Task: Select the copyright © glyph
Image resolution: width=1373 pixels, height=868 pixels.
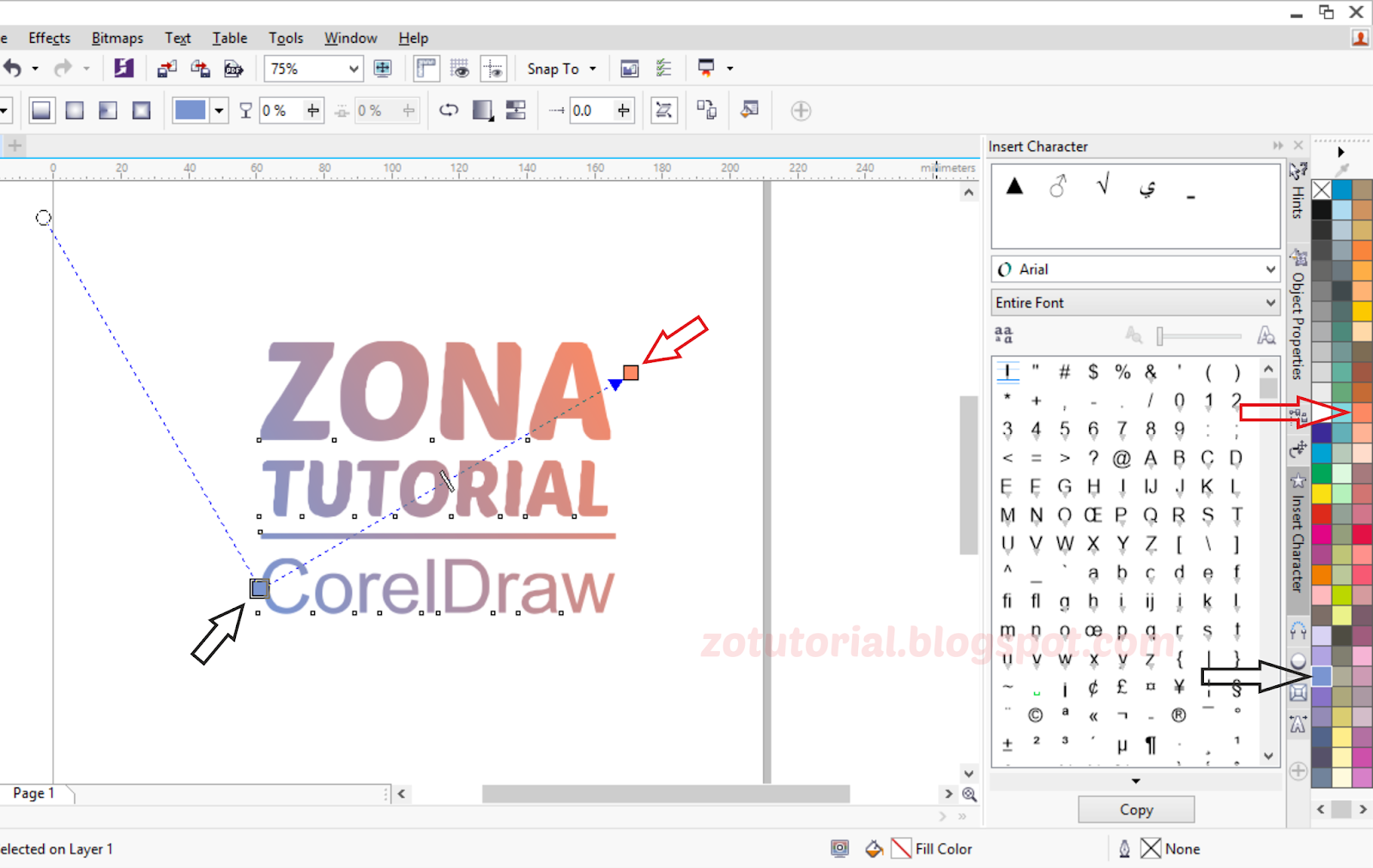Action: [x=1036, y=715]
